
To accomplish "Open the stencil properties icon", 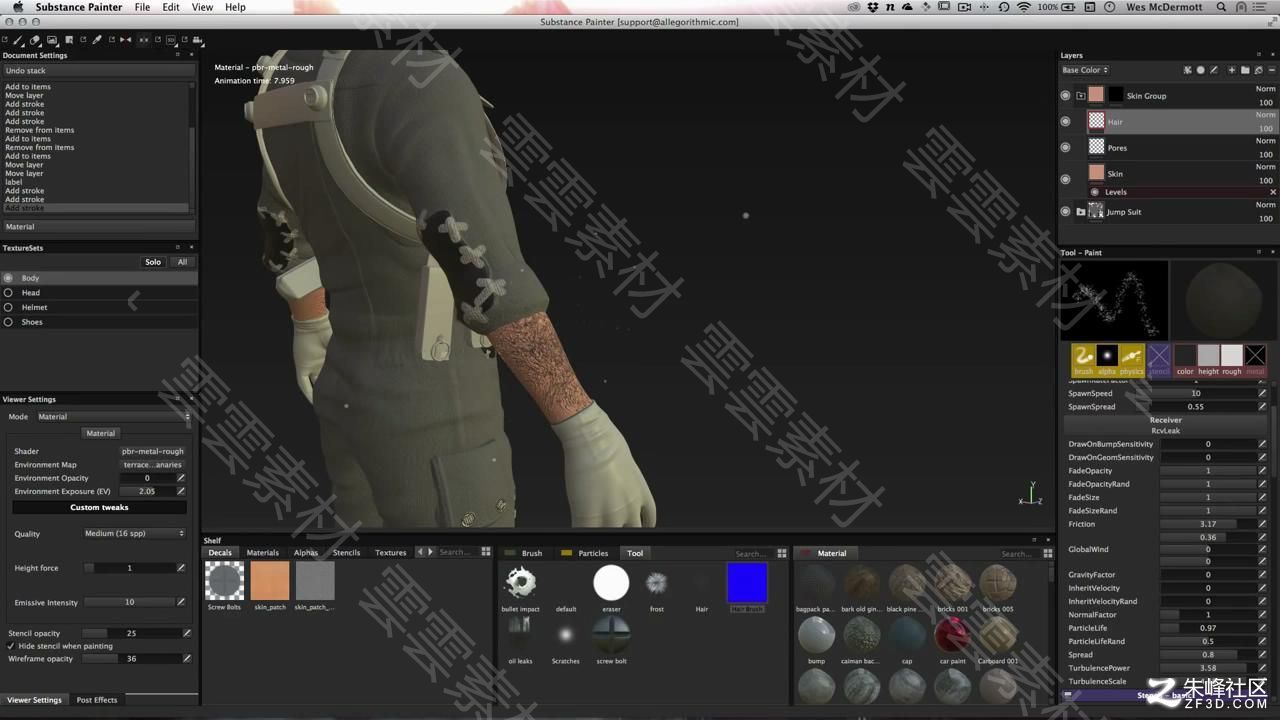I will [1158, 359].
